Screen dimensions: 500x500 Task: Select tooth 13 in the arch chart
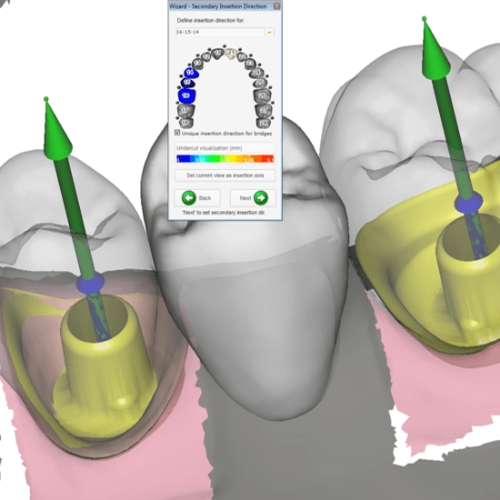click(197, 63)
